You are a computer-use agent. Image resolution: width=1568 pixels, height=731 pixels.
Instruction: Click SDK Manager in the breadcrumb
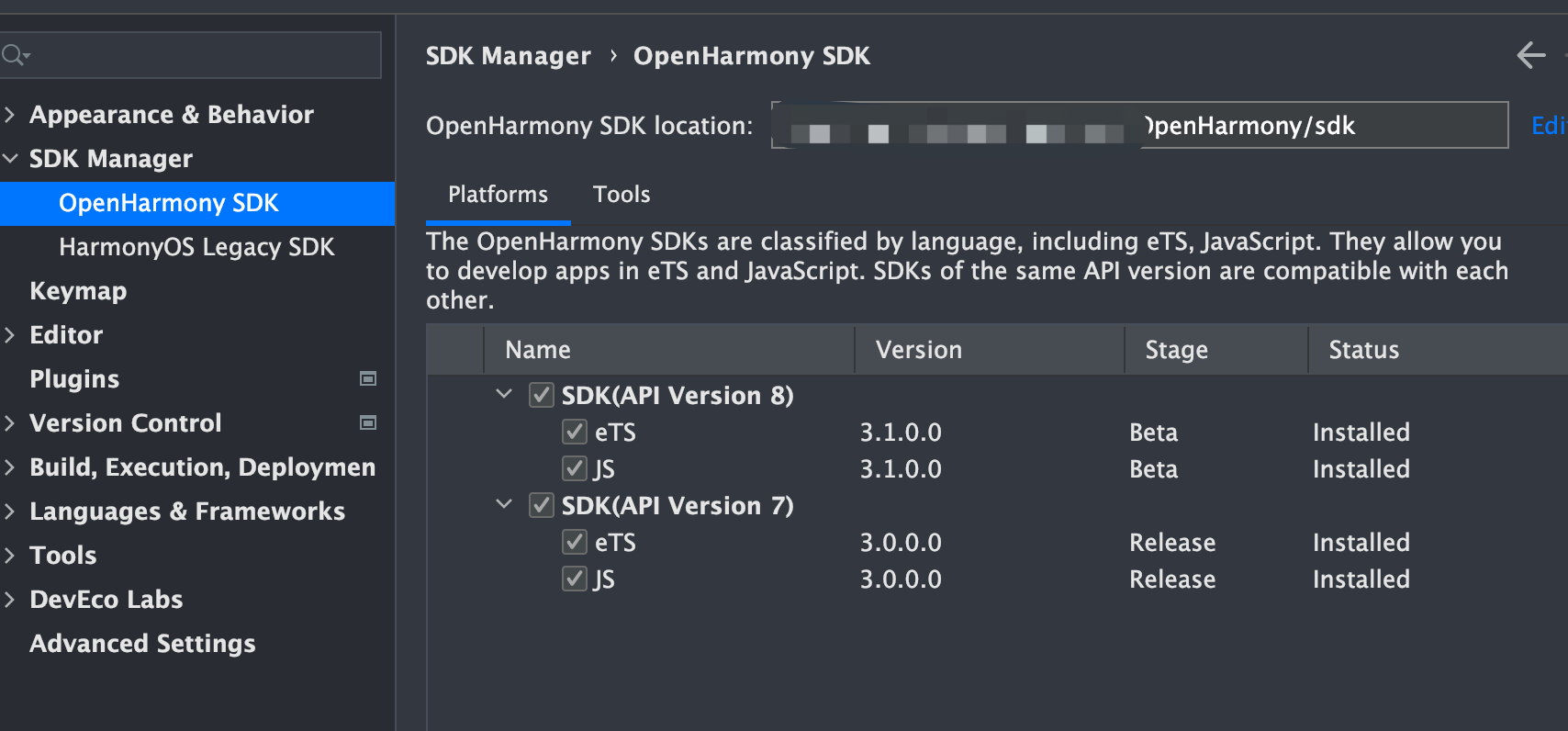click(x=509, y=56)
